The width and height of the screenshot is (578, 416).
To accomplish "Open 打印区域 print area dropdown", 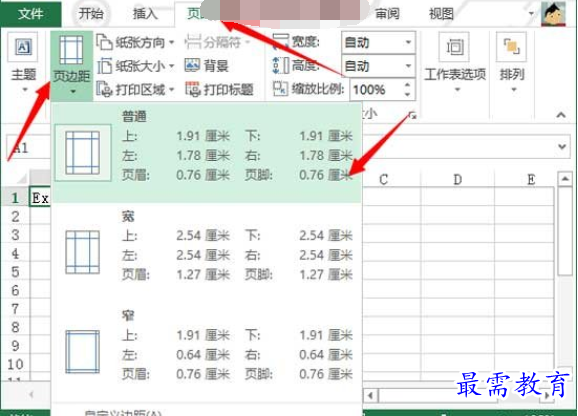I will (x=135, y=90).
